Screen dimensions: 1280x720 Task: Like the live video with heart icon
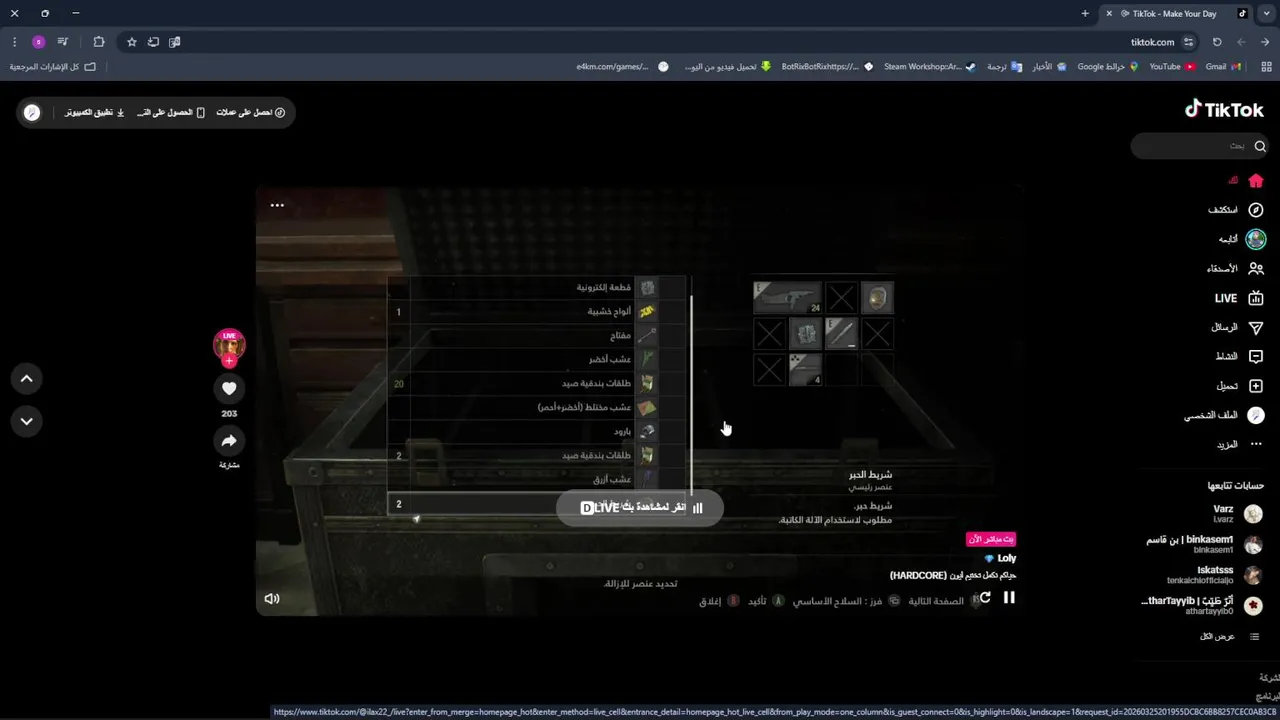[229, 388]
